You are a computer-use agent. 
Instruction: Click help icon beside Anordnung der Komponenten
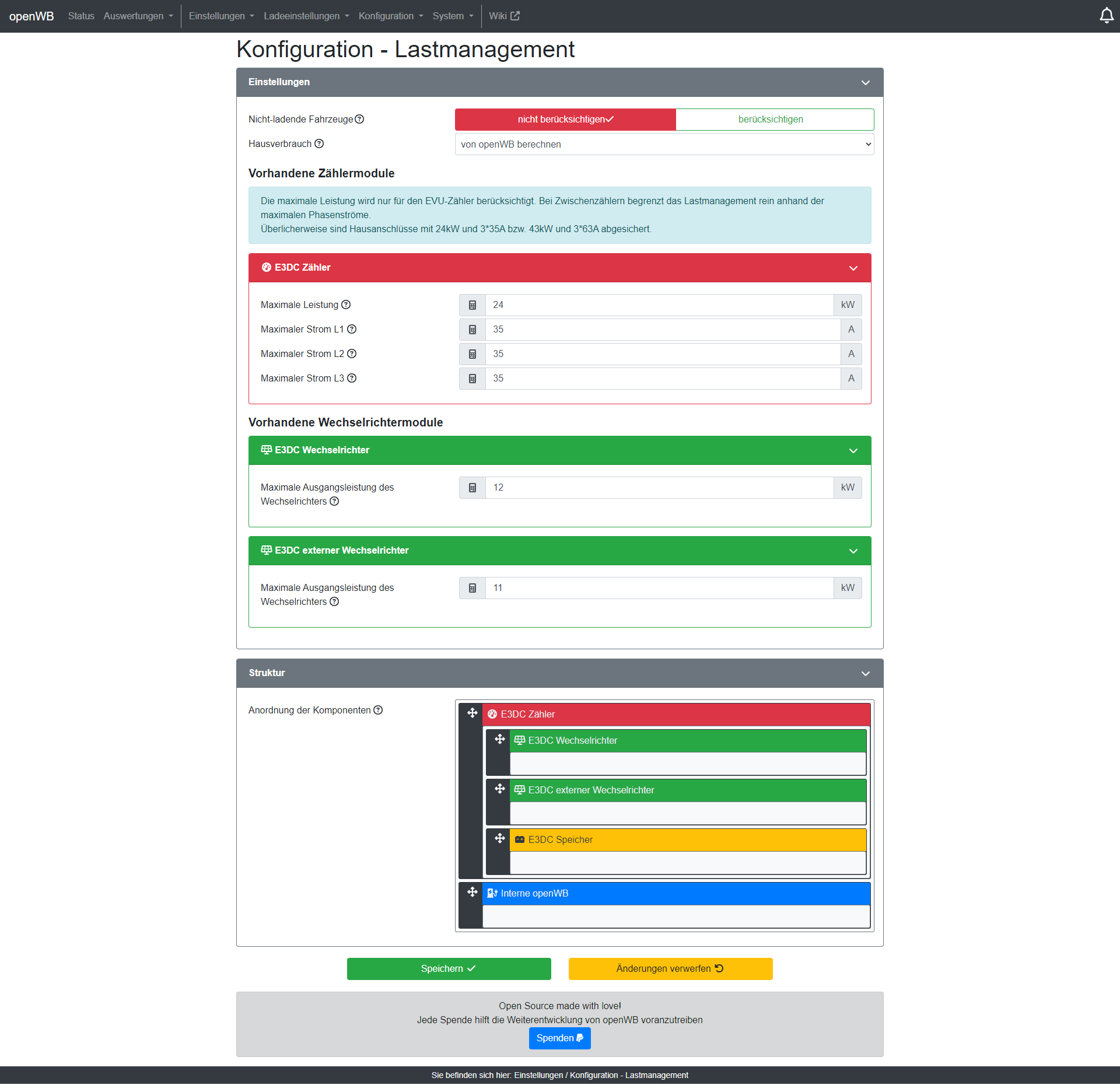coord(378,710)
